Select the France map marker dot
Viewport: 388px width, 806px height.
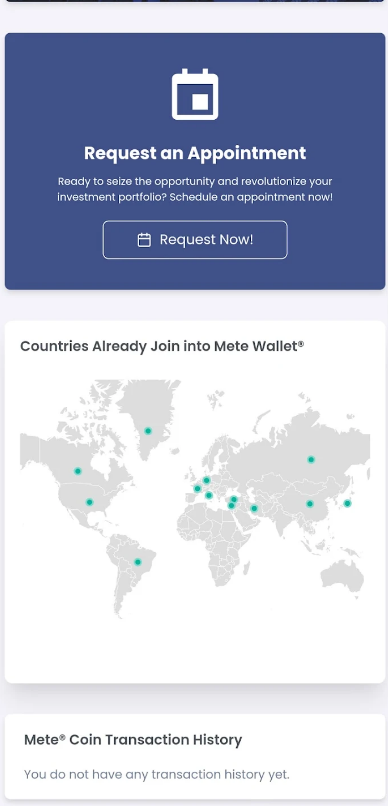[197, 489]
